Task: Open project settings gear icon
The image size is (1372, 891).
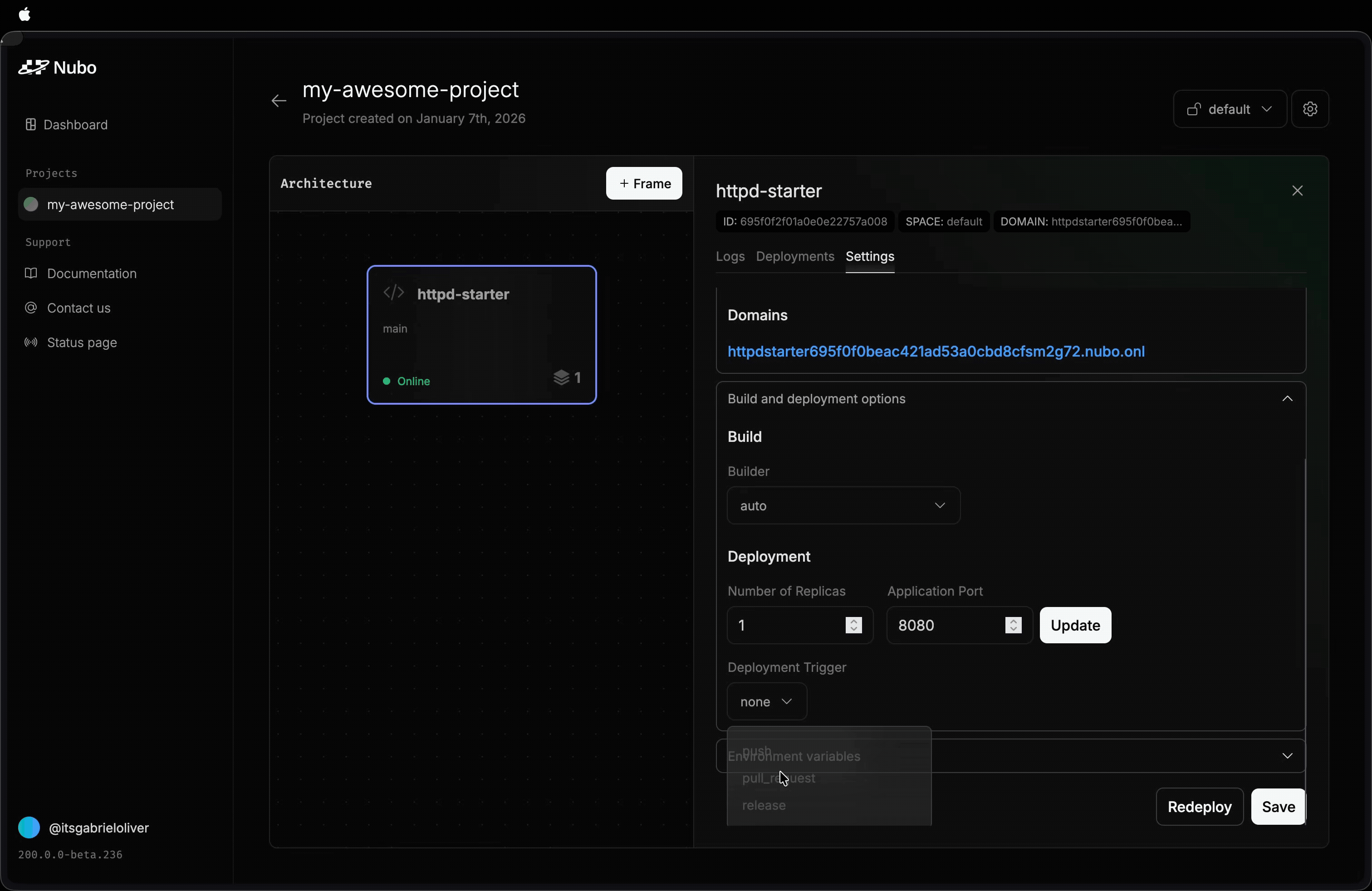Action: click(x=1310, y=109)
